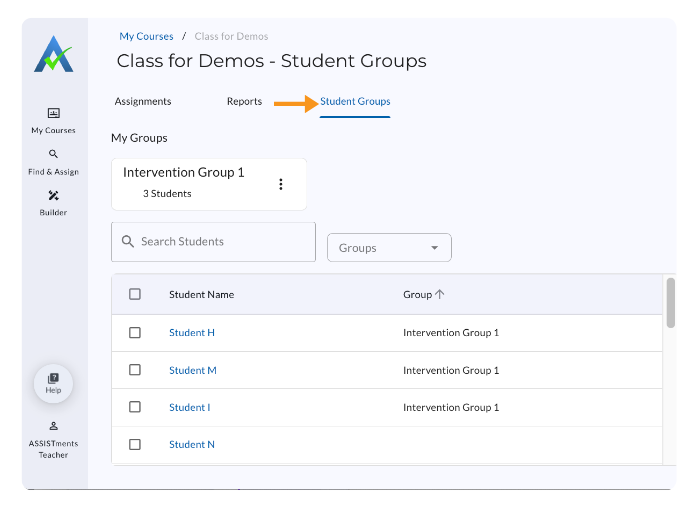Open the Help button

pyautogui.click(x=53, y=383)
